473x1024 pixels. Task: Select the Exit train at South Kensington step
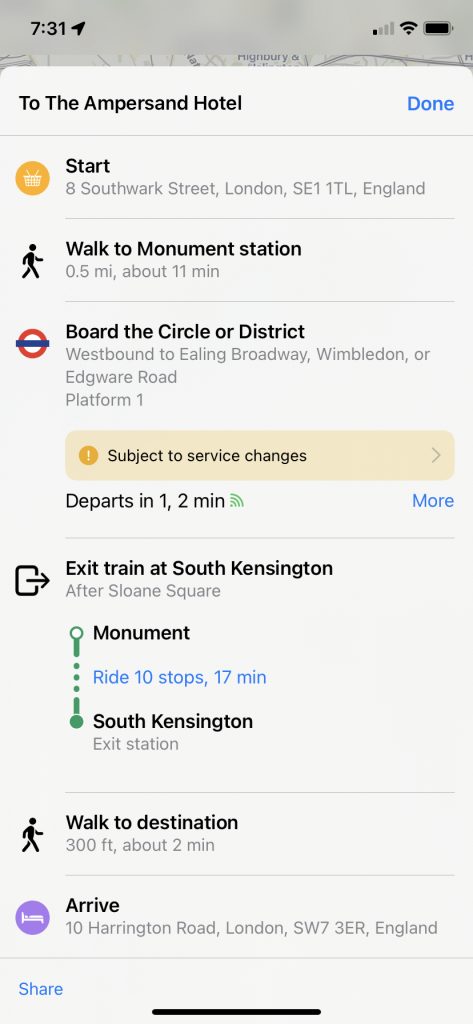tap(236, 579)
